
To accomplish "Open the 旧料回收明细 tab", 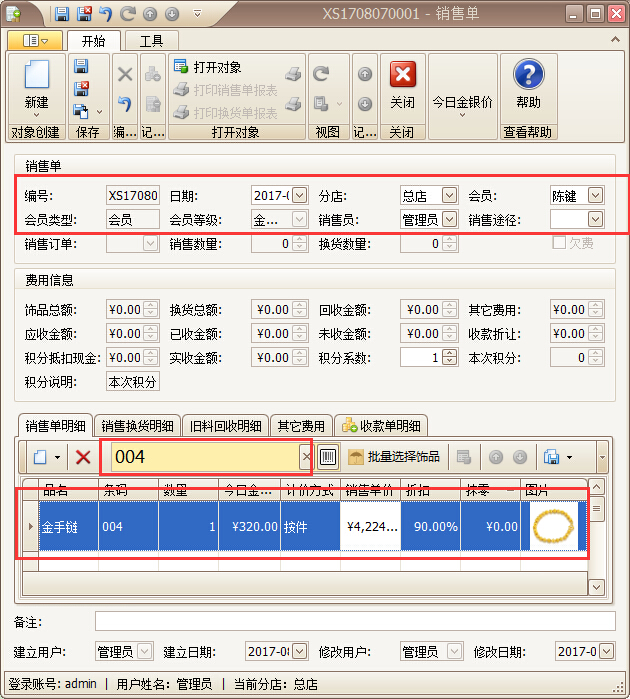I will tap(226, 426).
